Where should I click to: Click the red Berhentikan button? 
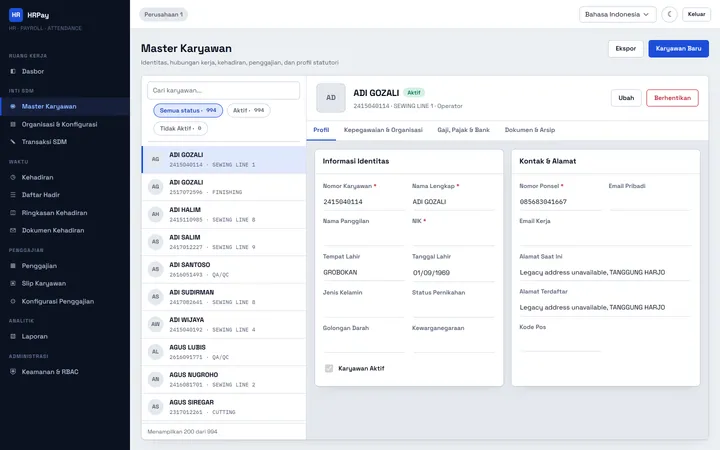point(672,98)
